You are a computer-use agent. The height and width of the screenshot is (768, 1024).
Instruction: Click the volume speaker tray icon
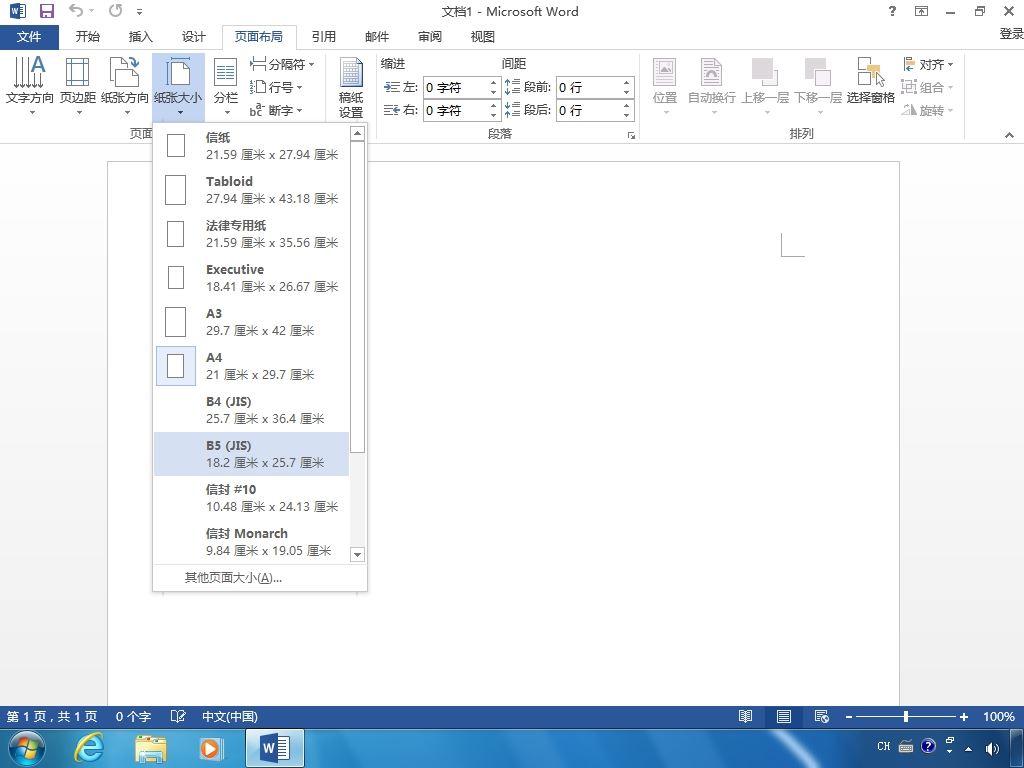pyautogui.click(x=992, y=748)
